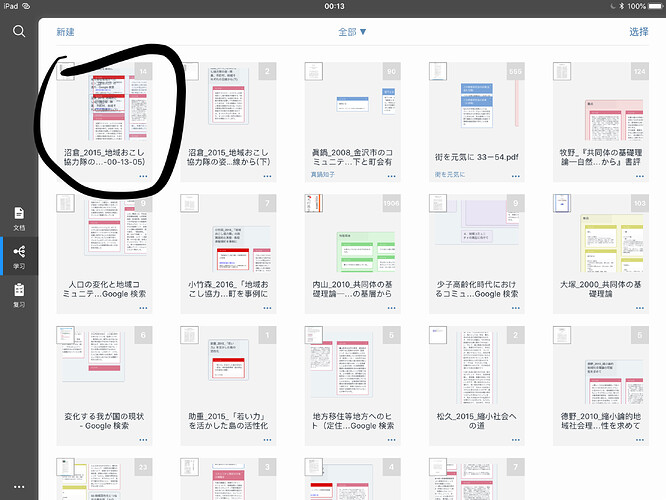Open the 大塚_2000_共同体の基礎理論 thumbnail
Image resolution: width=666 pixels, height=500 pixels.
click(x=601, y=234)
